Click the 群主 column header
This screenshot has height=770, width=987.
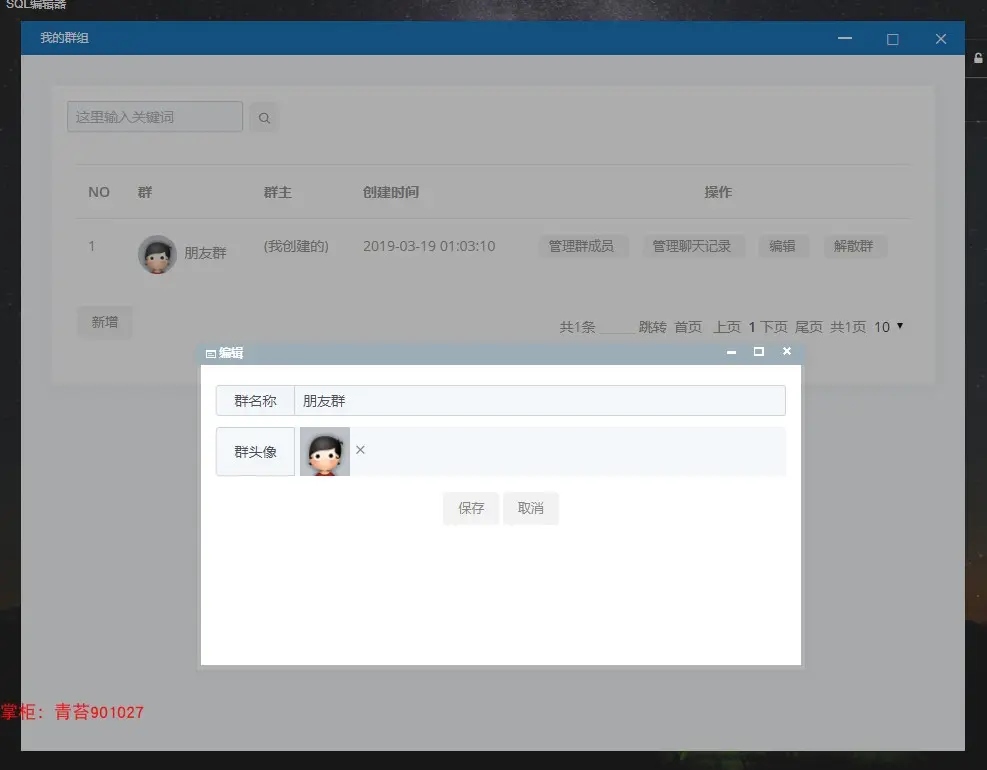point(278,192)
